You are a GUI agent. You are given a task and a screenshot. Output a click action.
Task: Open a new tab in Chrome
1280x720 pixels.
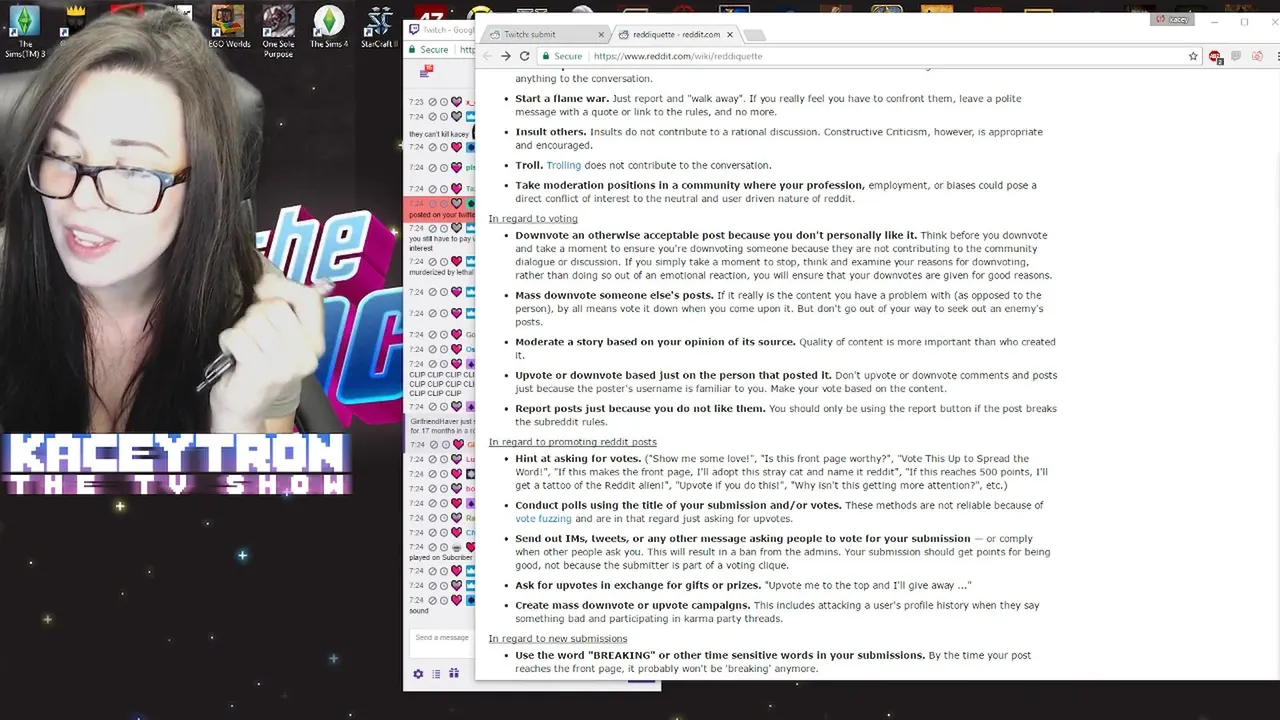754,35
